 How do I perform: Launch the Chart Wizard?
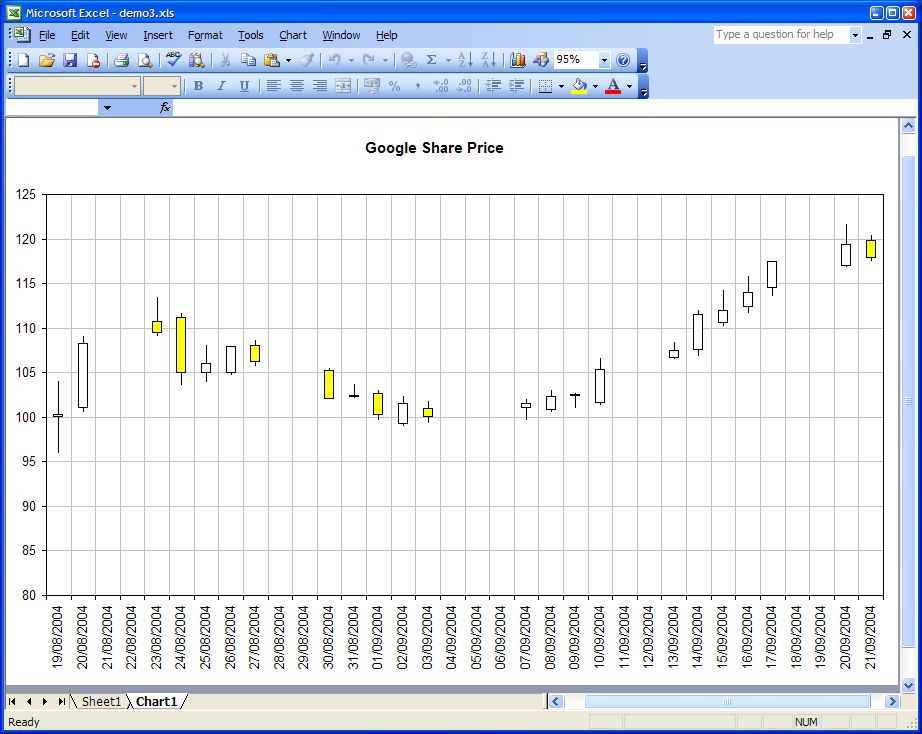coord(517,60)
